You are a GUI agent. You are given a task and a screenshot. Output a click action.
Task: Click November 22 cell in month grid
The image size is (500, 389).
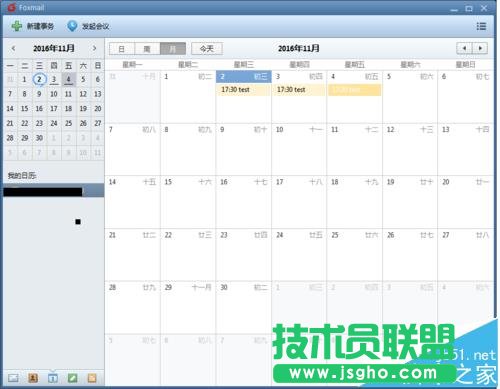188,255
